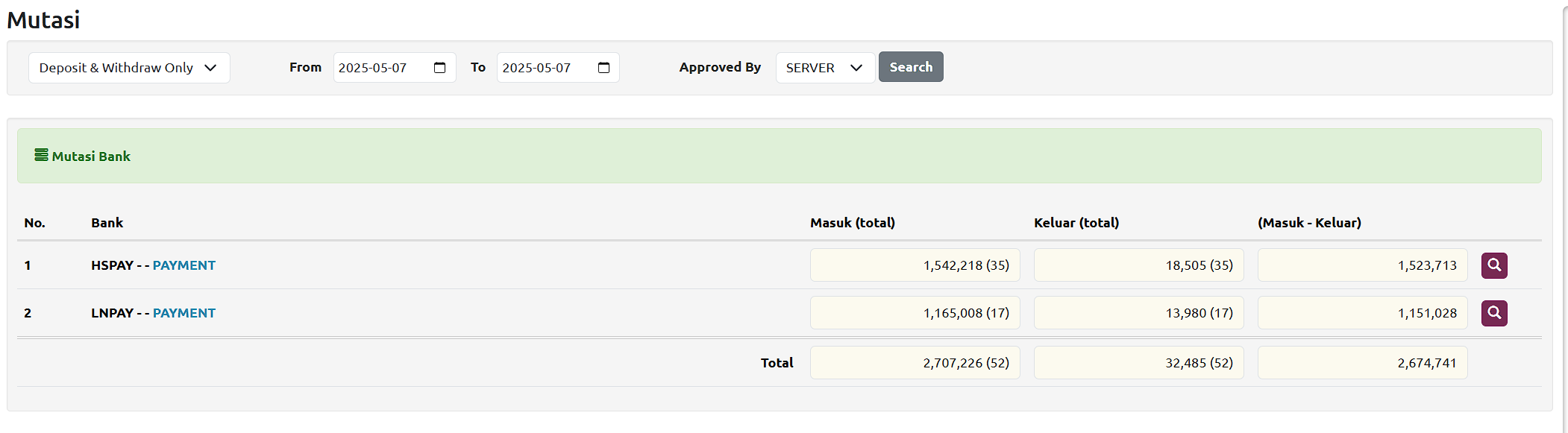The width and height of the screenshot is (1568, 433).
Task: Click the Mutasi Bank header banner
Action: coord(779,156)
